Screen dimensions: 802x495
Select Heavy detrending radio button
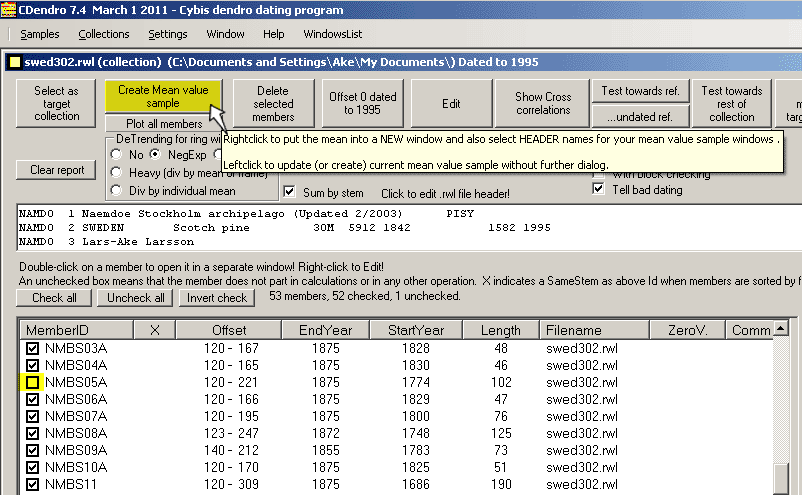click(117, 173)
